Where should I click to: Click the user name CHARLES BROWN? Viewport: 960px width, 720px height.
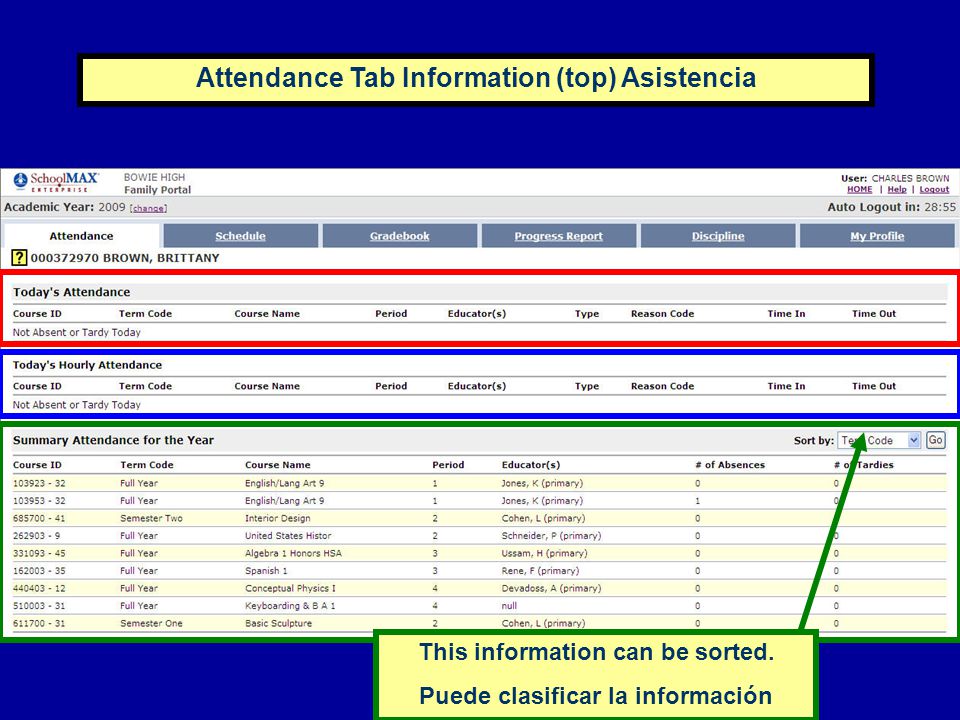[910, 178]
